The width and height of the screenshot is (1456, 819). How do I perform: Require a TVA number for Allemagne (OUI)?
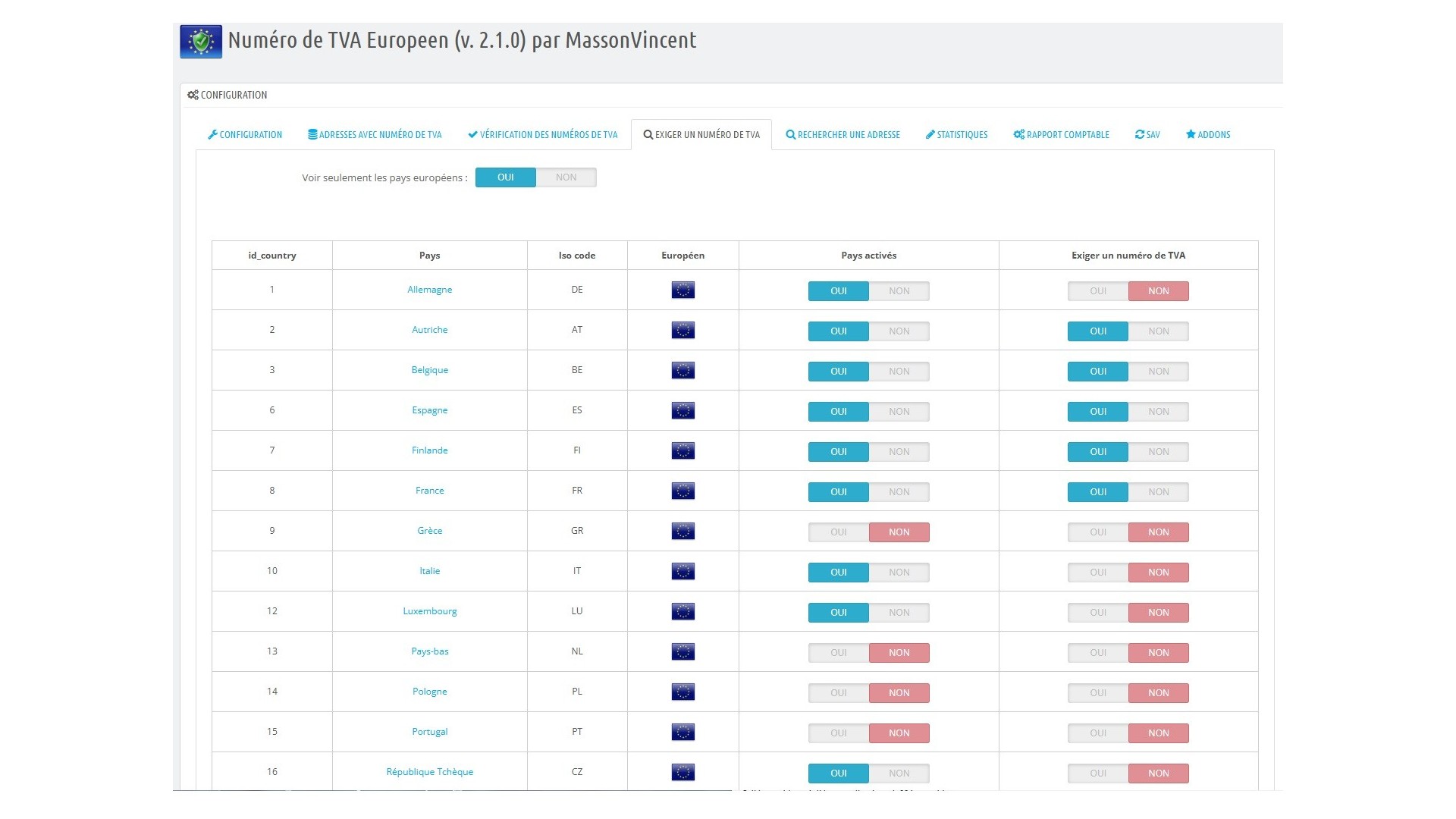[x=1097, y=291]
